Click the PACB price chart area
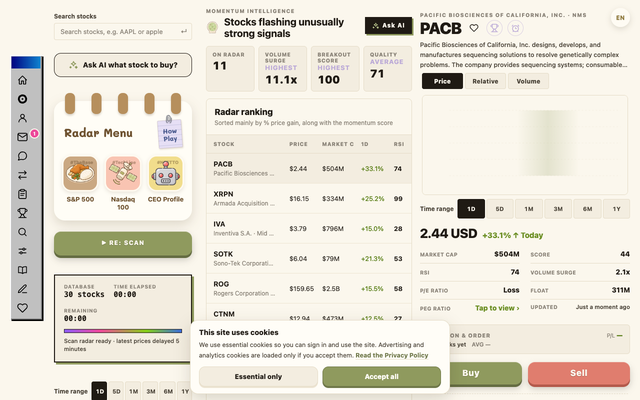The image size is (640, 400). click(x=525, y=145)
